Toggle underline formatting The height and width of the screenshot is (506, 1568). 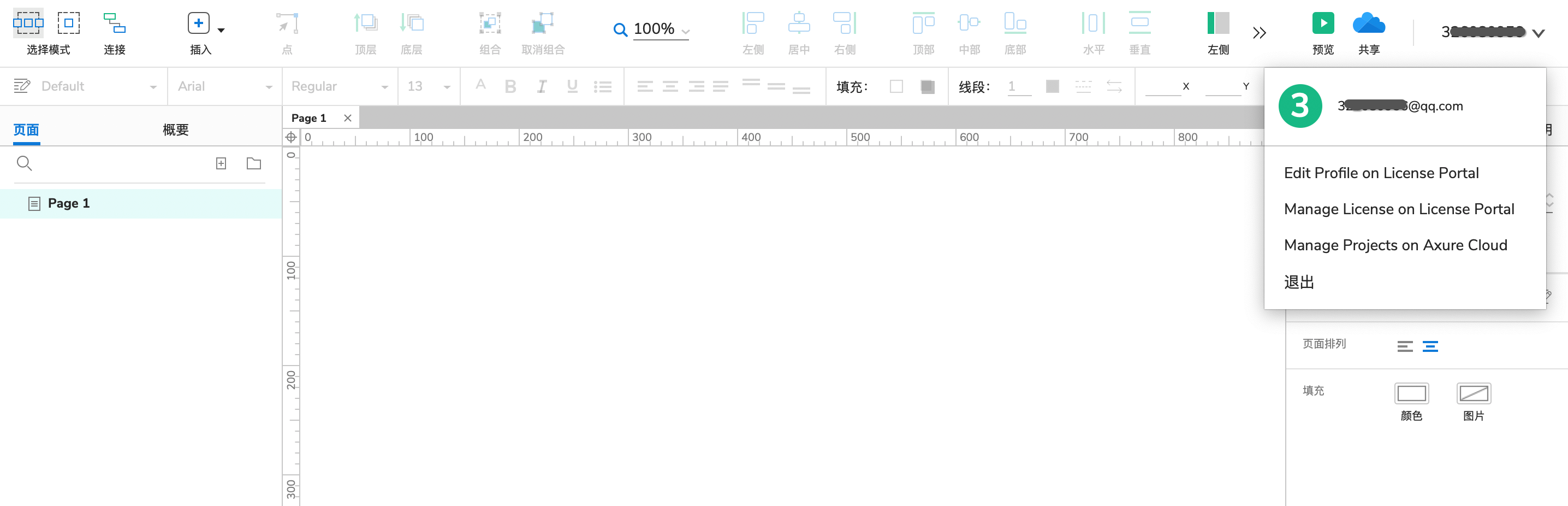(572, 86)
